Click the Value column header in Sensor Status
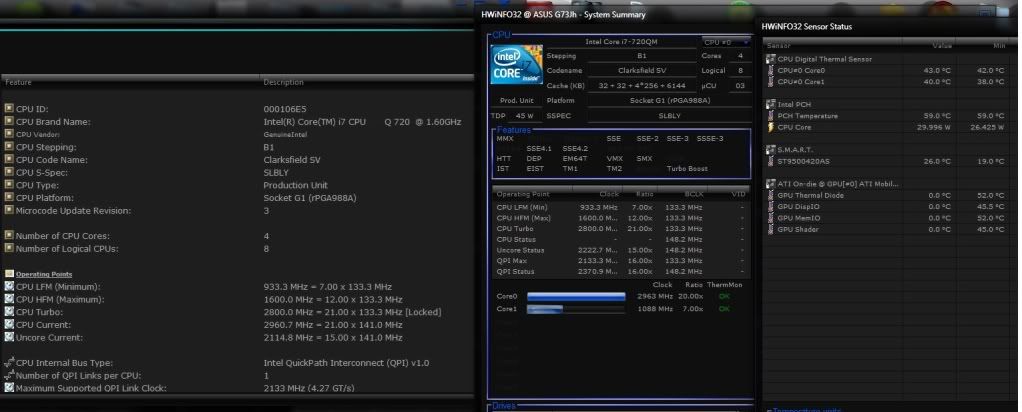 coord(931,46)
